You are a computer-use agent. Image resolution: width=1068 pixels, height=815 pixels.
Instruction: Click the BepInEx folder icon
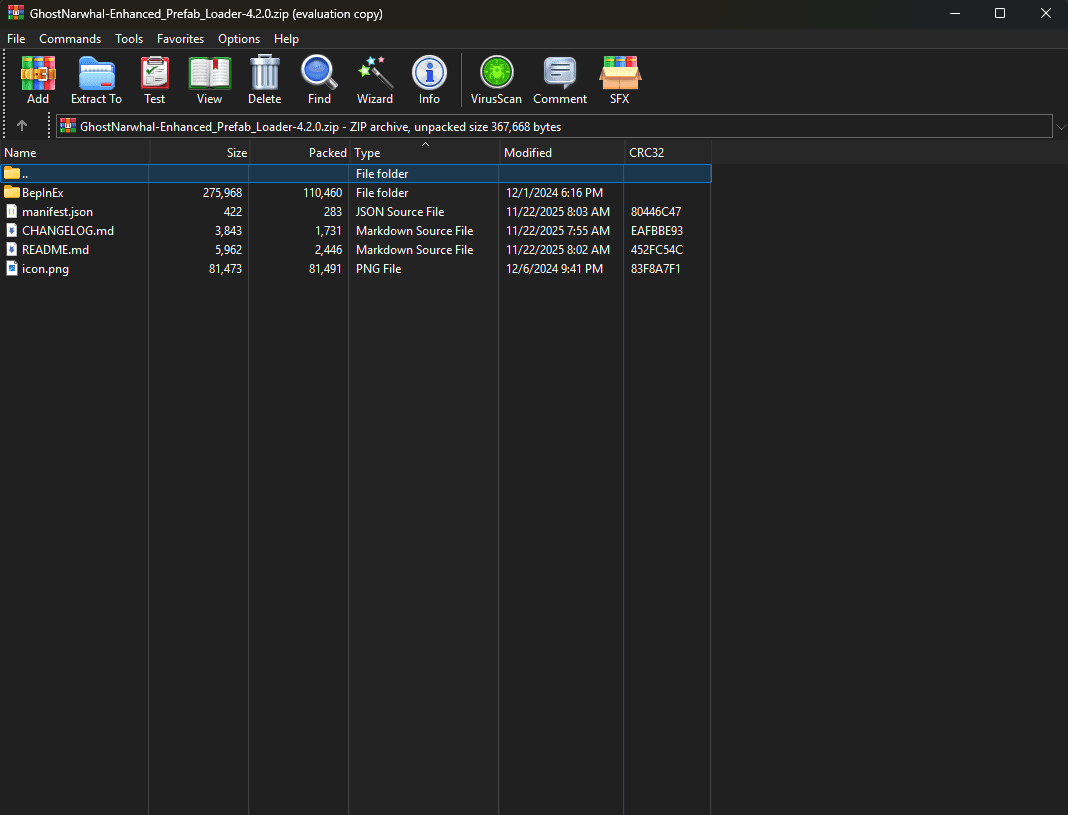[12, 192]
